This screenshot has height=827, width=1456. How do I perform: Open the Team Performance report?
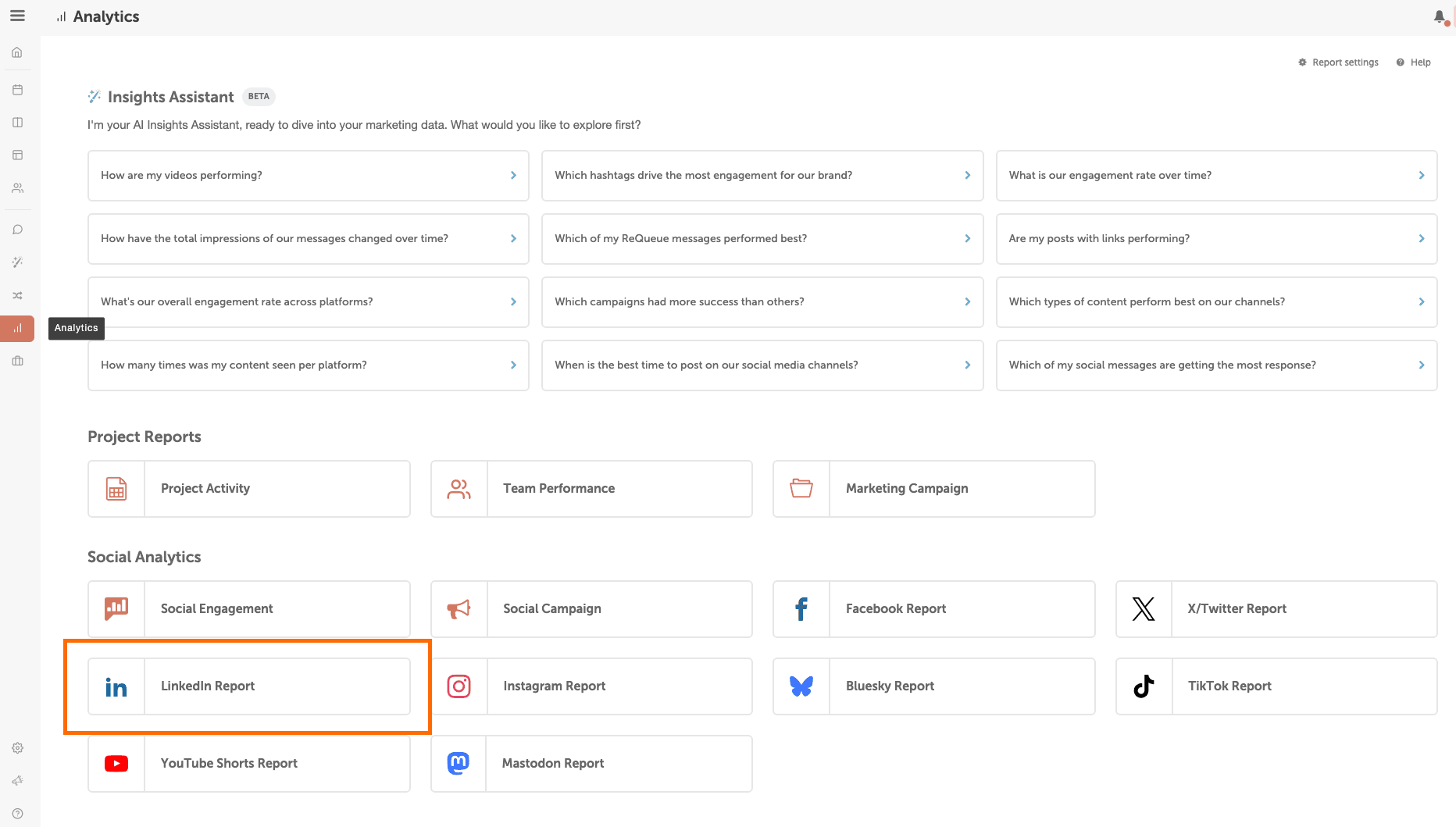(591, 489)
